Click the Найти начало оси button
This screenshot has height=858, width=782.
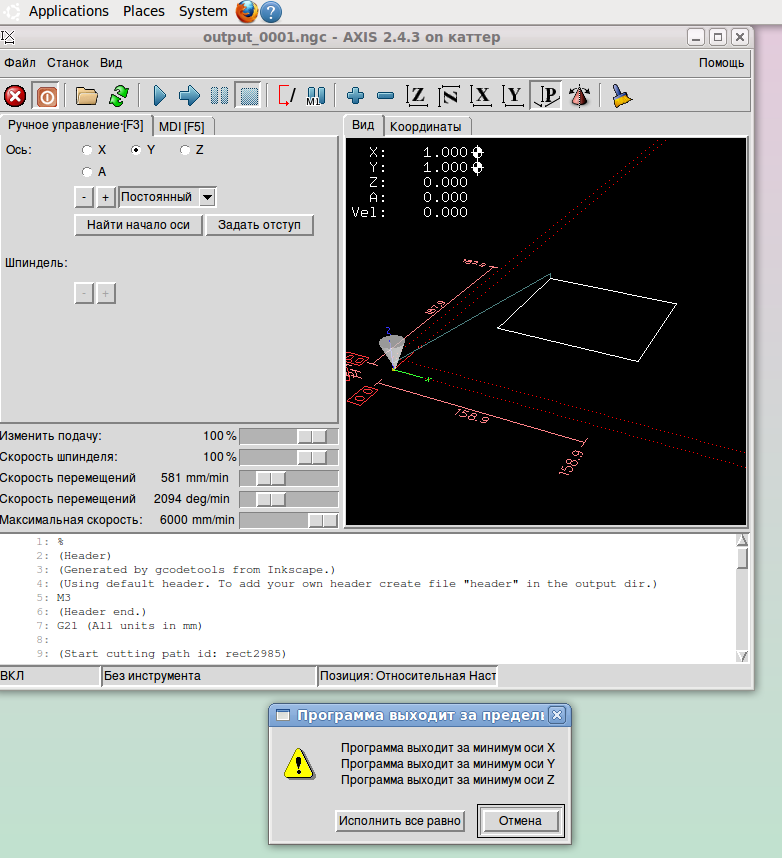point(138,225)
